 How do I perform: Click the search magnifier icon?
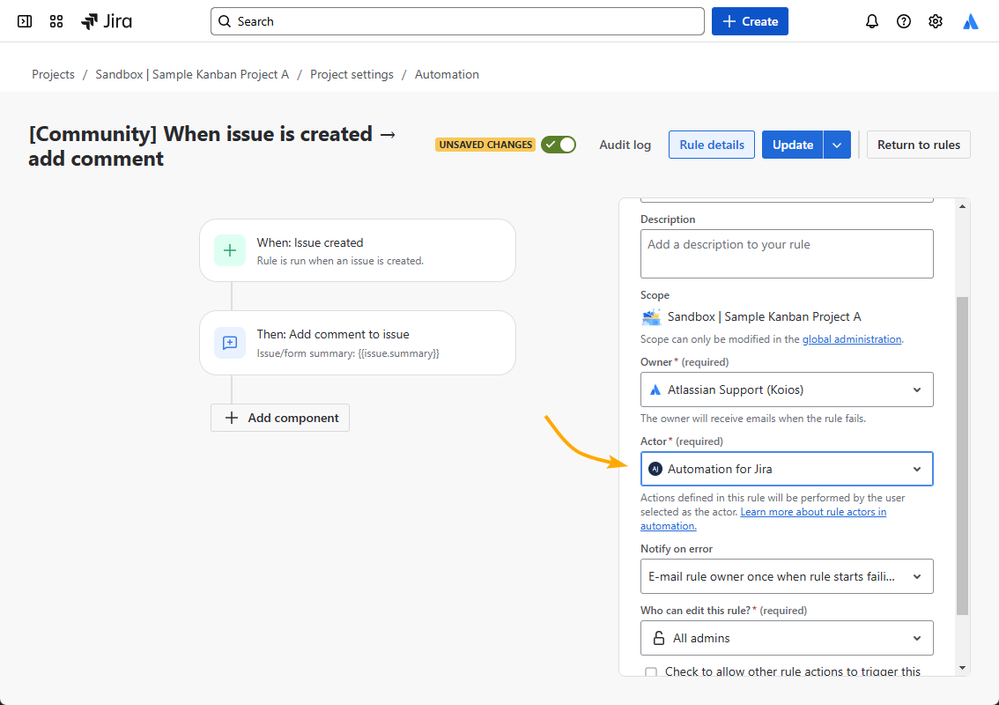[224, 22]
